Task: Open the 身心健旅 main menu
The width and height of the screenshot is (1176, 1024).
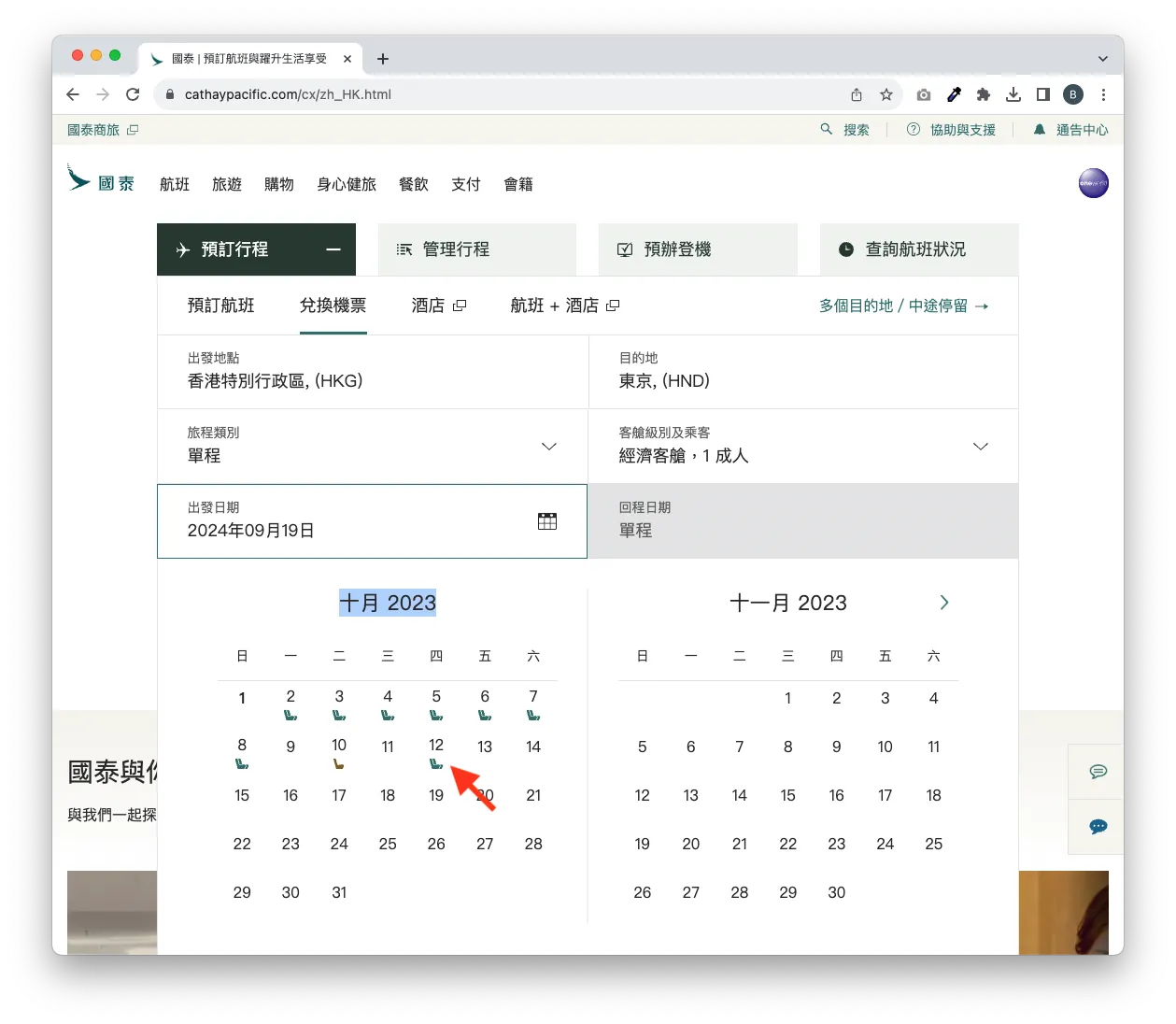Action: click(347, 185)
